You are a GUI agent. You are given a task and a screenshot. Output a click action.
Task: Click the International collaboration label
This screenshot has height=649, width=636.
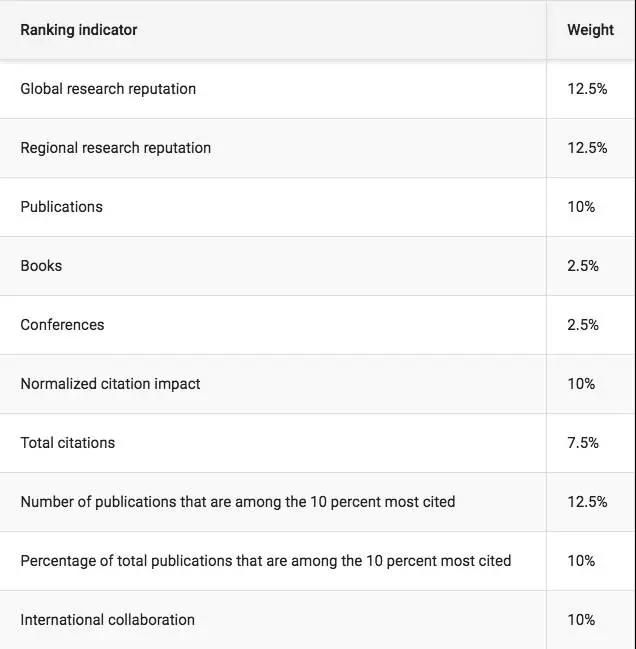click(108, 620)
